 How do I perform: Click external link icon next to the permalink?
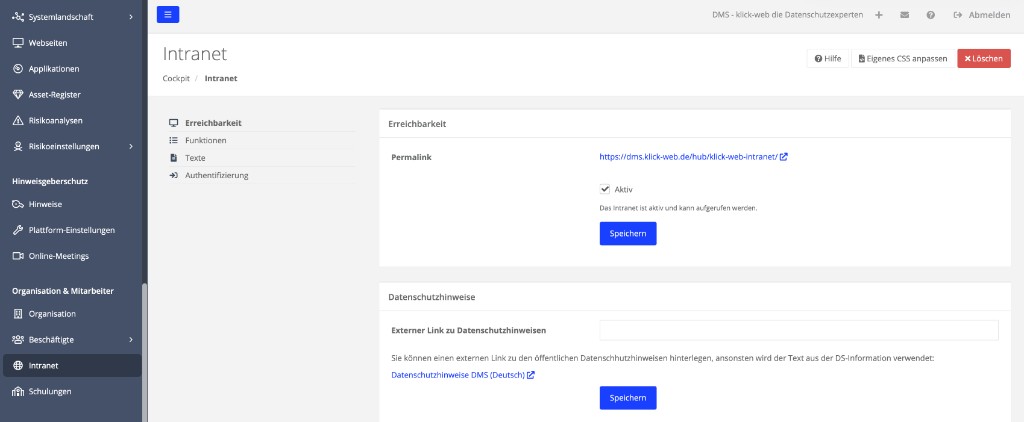pos(784,157)
